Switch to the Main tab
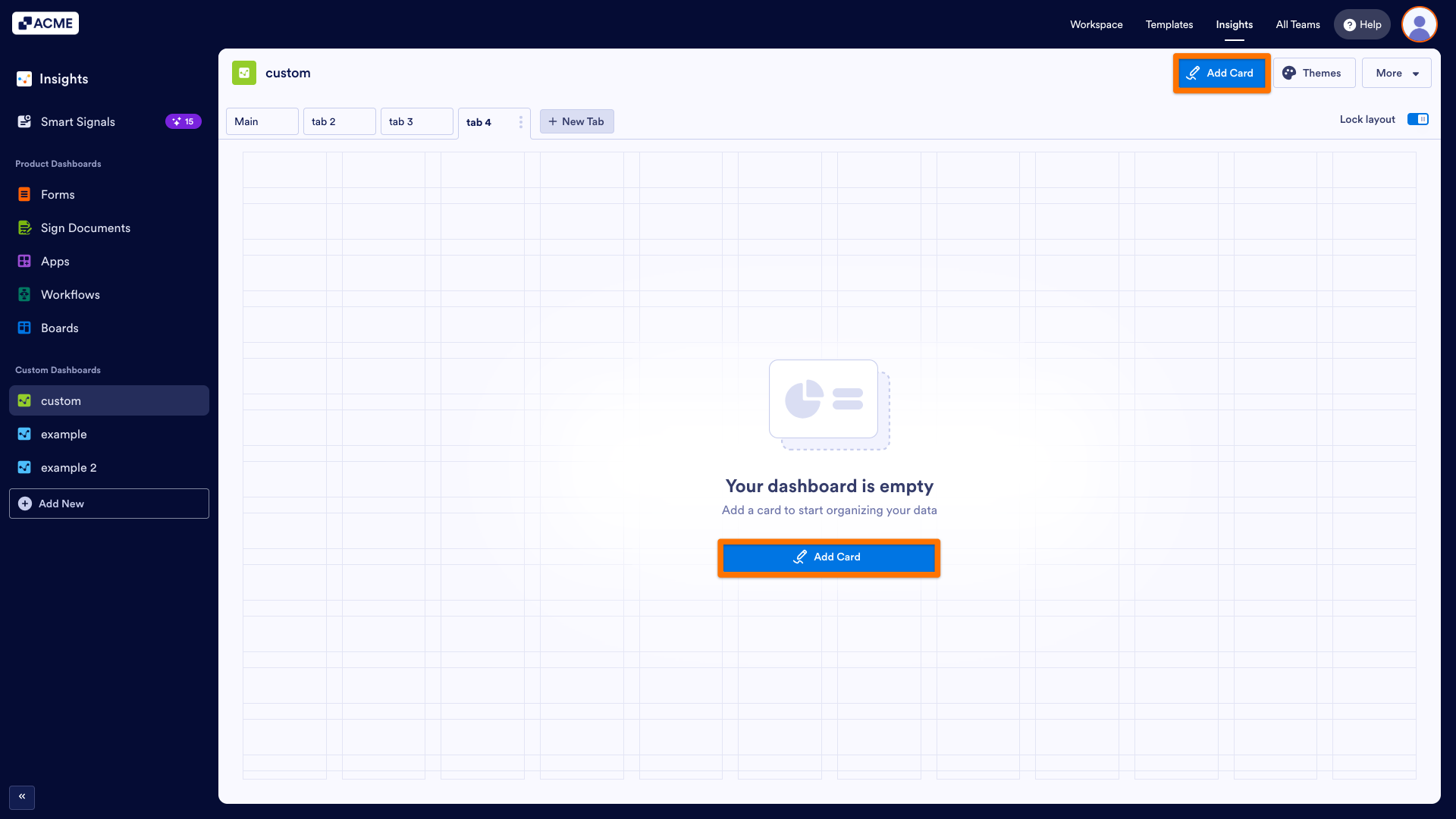 (x=262, y=121)
